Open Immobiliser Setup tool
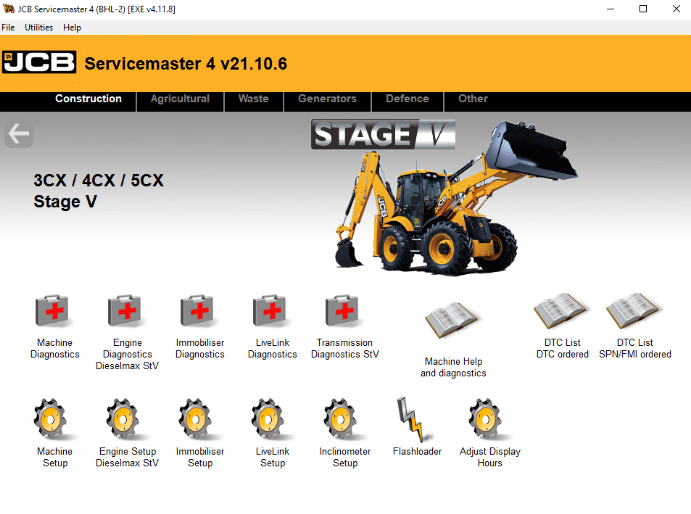The image size is (691, 514). pyautogui.click(x=199, y=421)
